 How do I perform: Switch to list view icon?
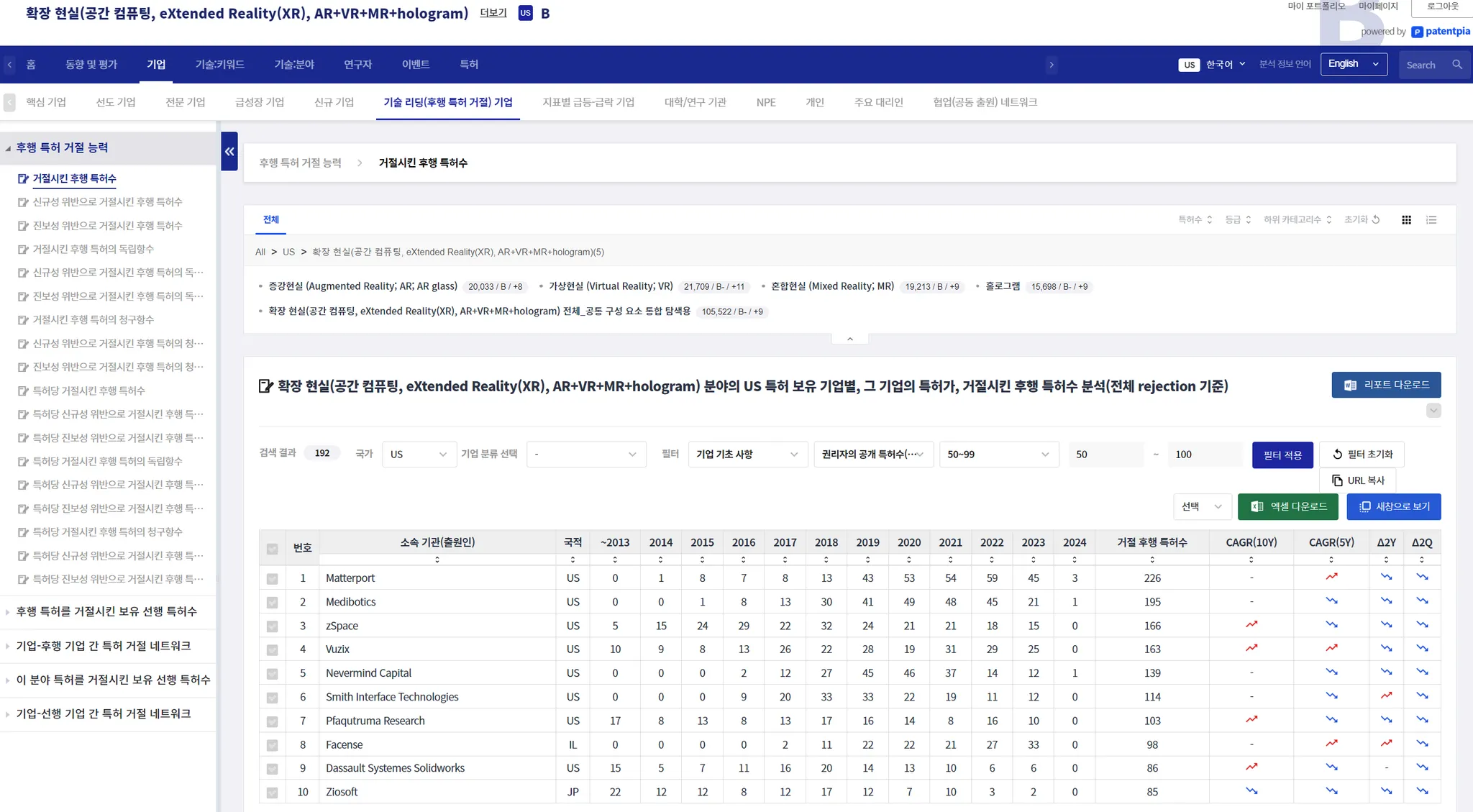point(1431,220)
